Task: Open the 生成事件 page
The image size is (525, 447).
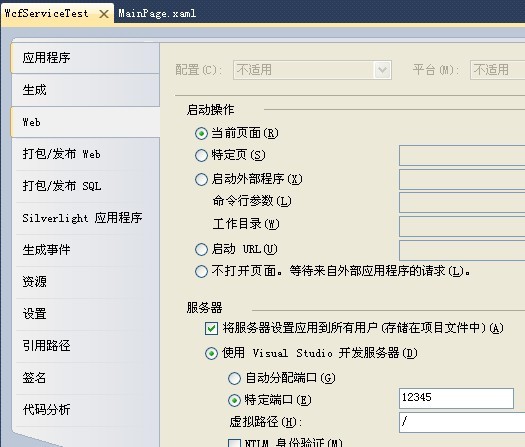Action: pos(85,250)
